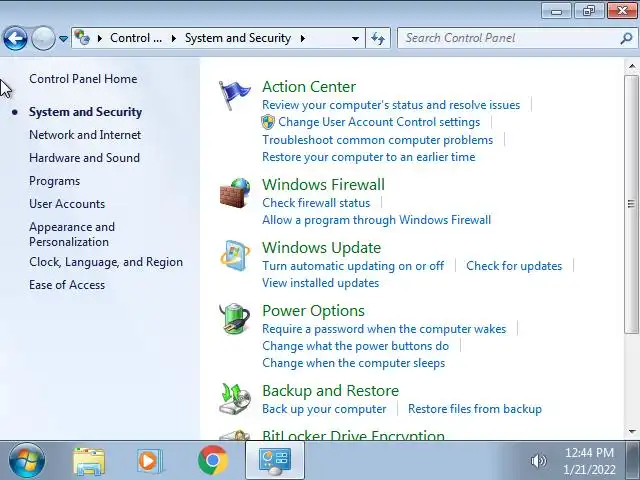Click the Control Panel address bar icon
The height and width of the screenshot is (480, 640).
[82, 38]
